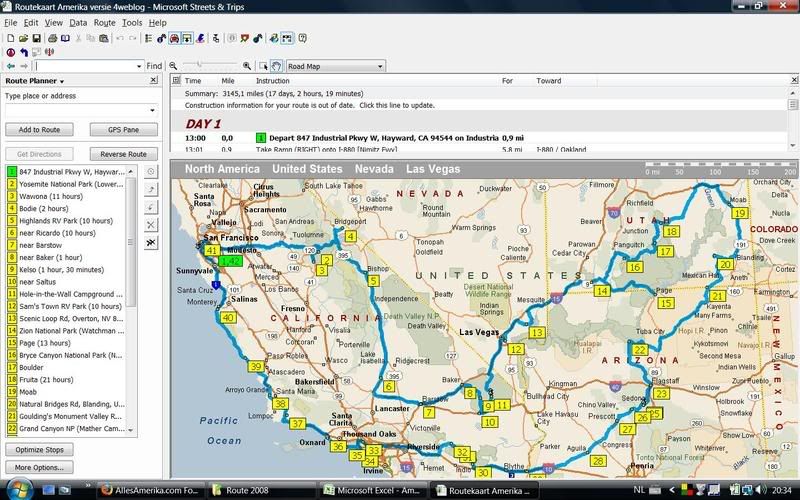This screenshot has height=500, width=800.
Task: Click the Reverse Route button
Action: pyautogui.click(x=123, y=154)
